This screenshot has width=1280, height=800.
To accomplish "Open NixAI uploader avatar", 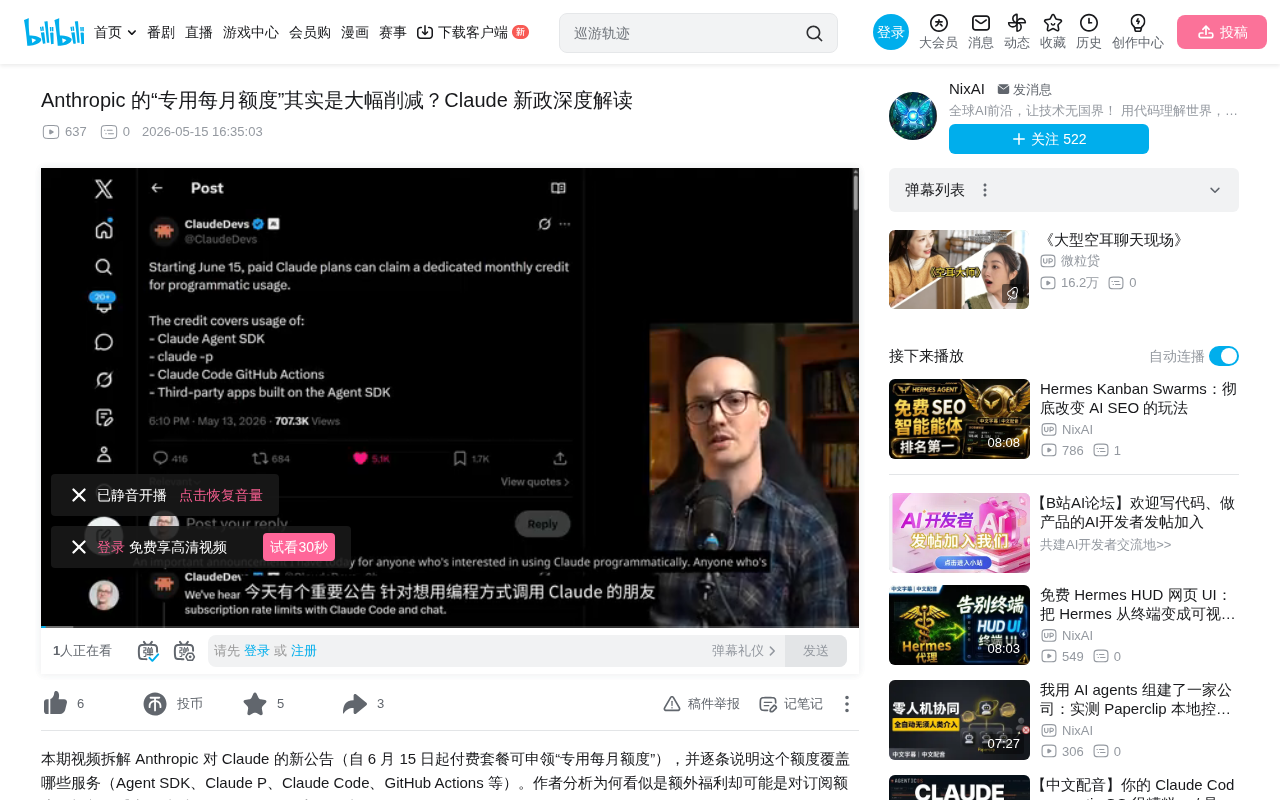I will (x=913, y=116).
